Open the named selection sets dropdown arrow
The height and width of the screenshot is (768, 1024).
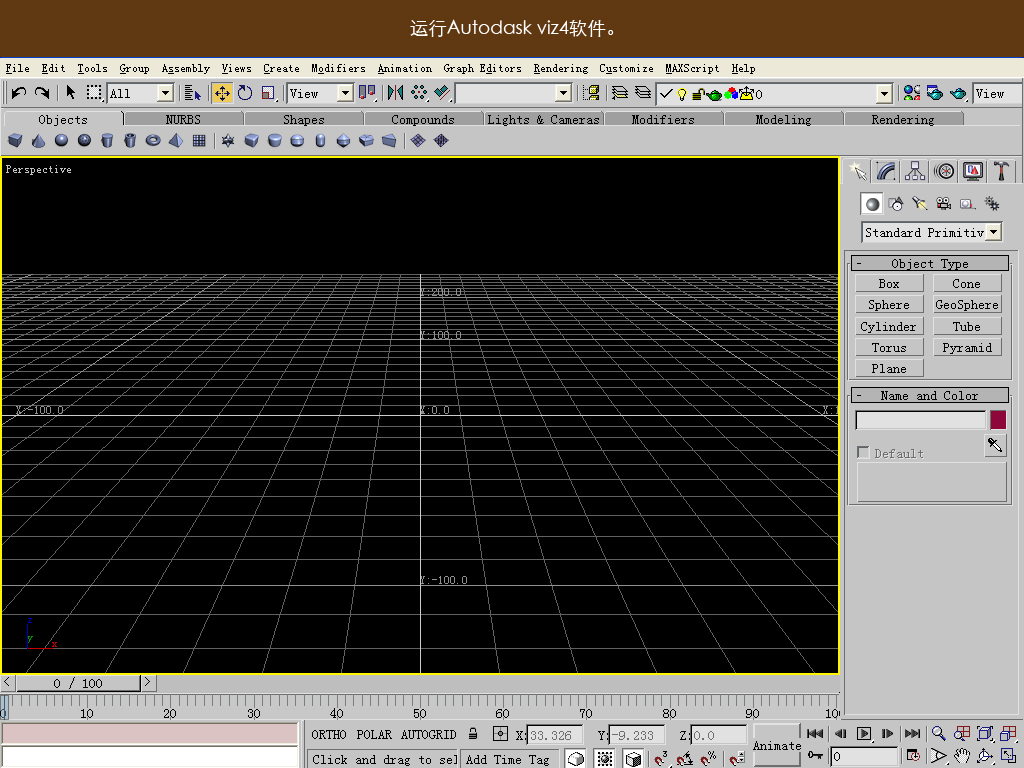564,93
